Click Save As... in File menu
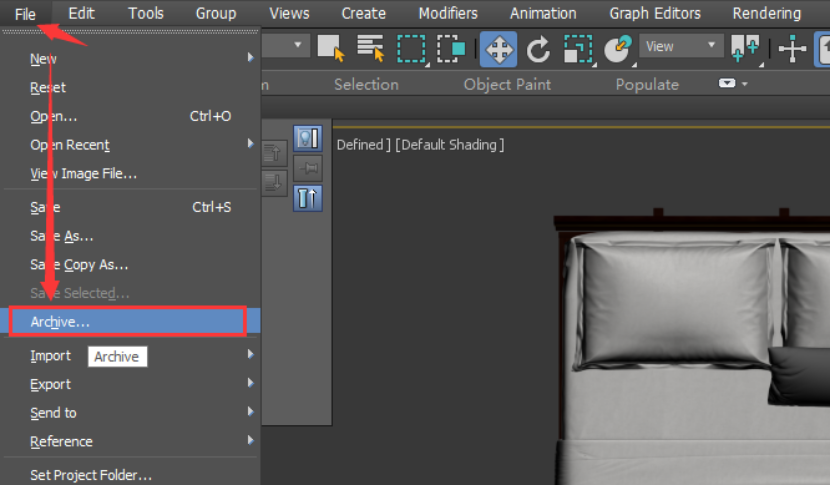Screen dimensions: 831x485 (62, 236)
